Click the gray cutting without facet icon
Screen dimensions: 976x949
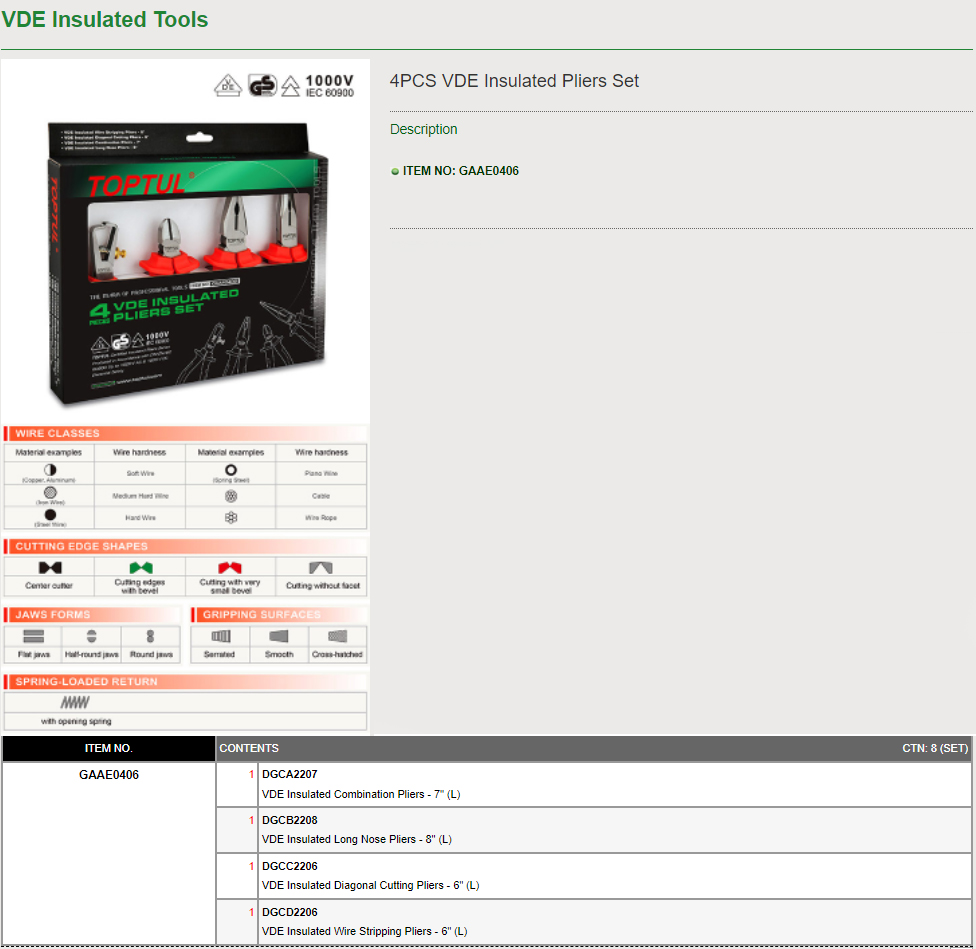tap(321, 568)
